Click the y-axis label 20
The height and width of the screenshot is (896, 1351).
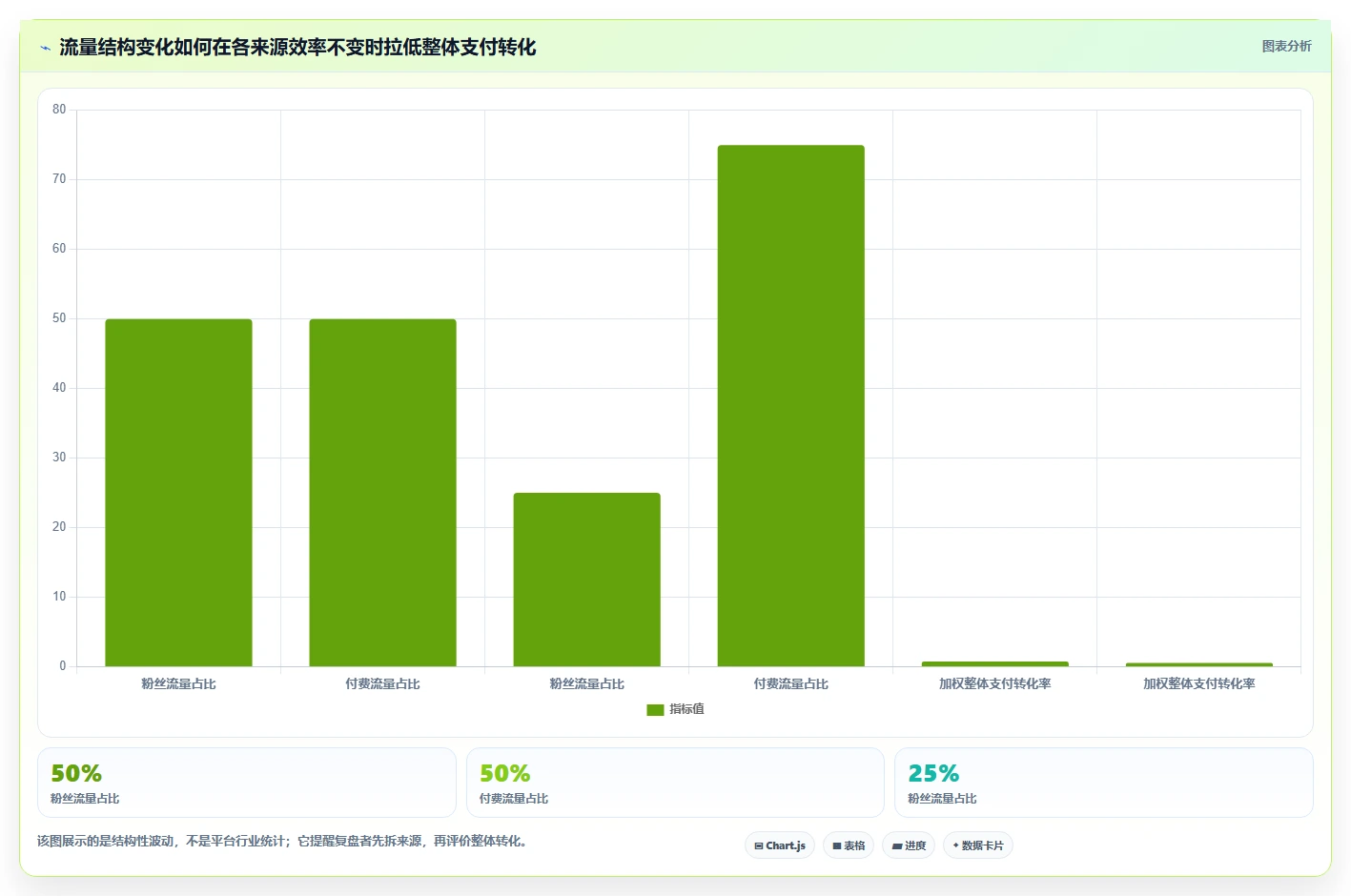[59, 527]
